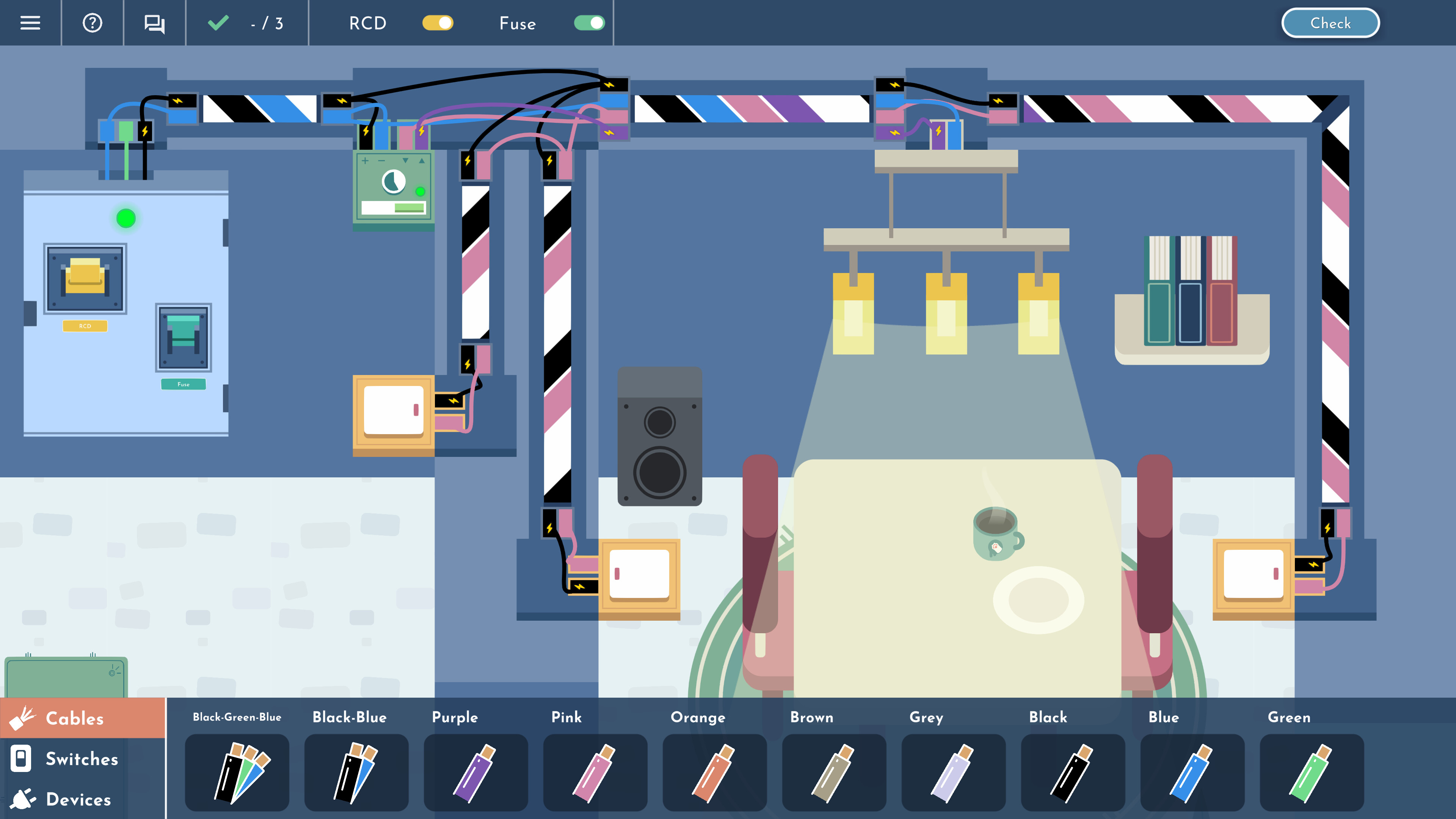The height and width of the screenshot is (819, 1456).
Task: Open help via the question mark icon
Action: pyautogui.click(x=92, y=23)
